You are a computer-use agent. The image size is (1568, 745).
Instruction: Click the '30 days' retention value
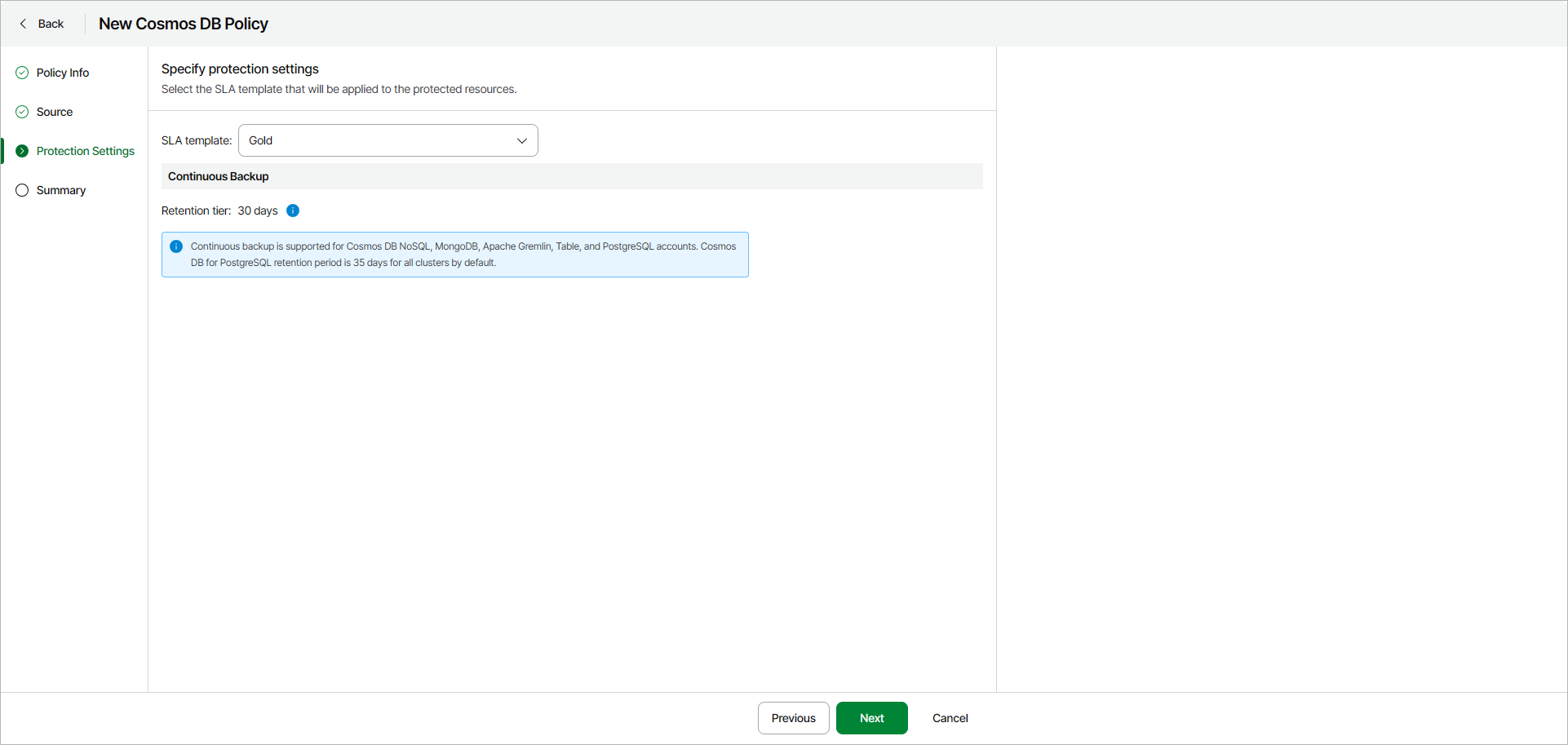click(258, 211)
